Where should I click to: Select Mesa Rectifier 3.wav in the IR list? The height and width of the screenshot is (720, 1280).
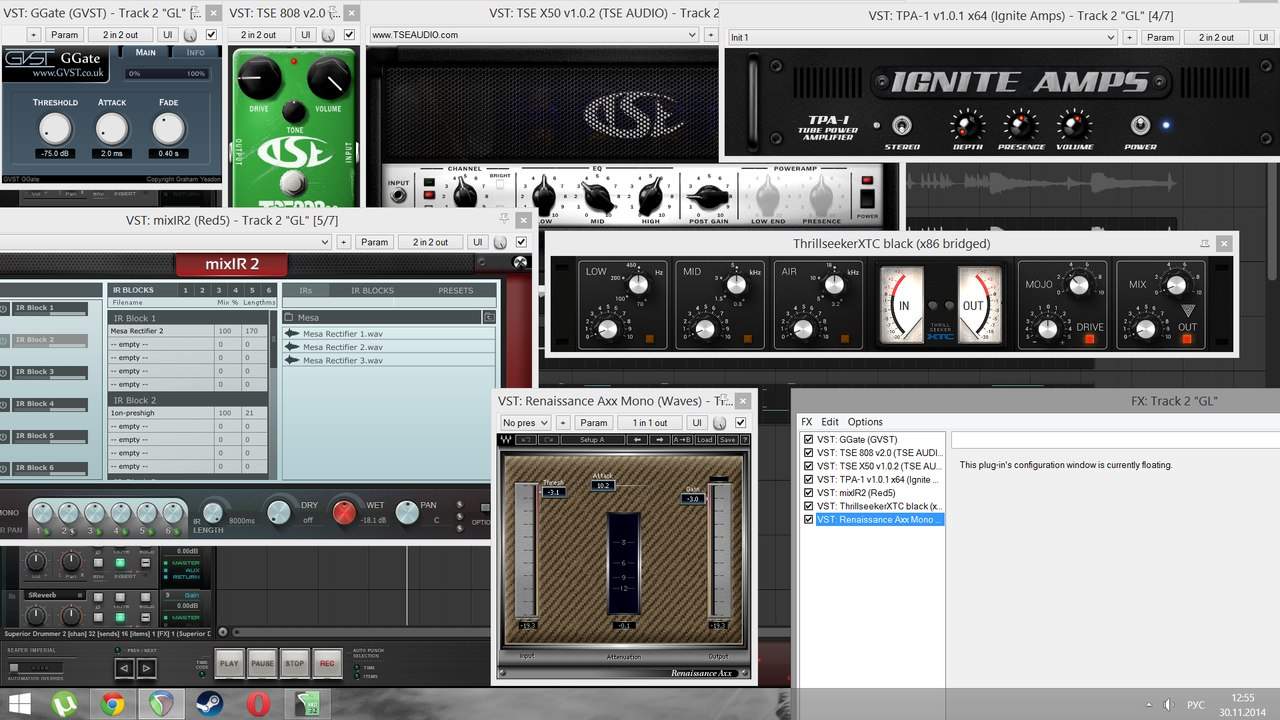coord(343,360)
